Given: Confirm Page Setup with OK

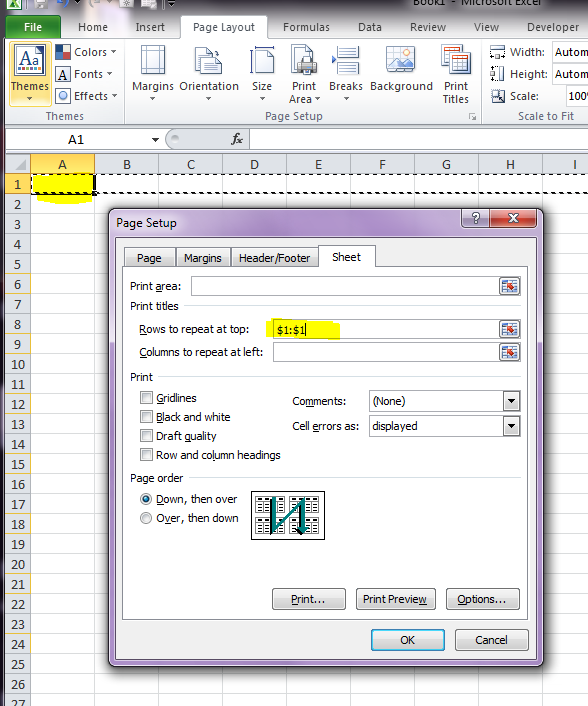Looking at the screenshot, I should coord(407,640).
